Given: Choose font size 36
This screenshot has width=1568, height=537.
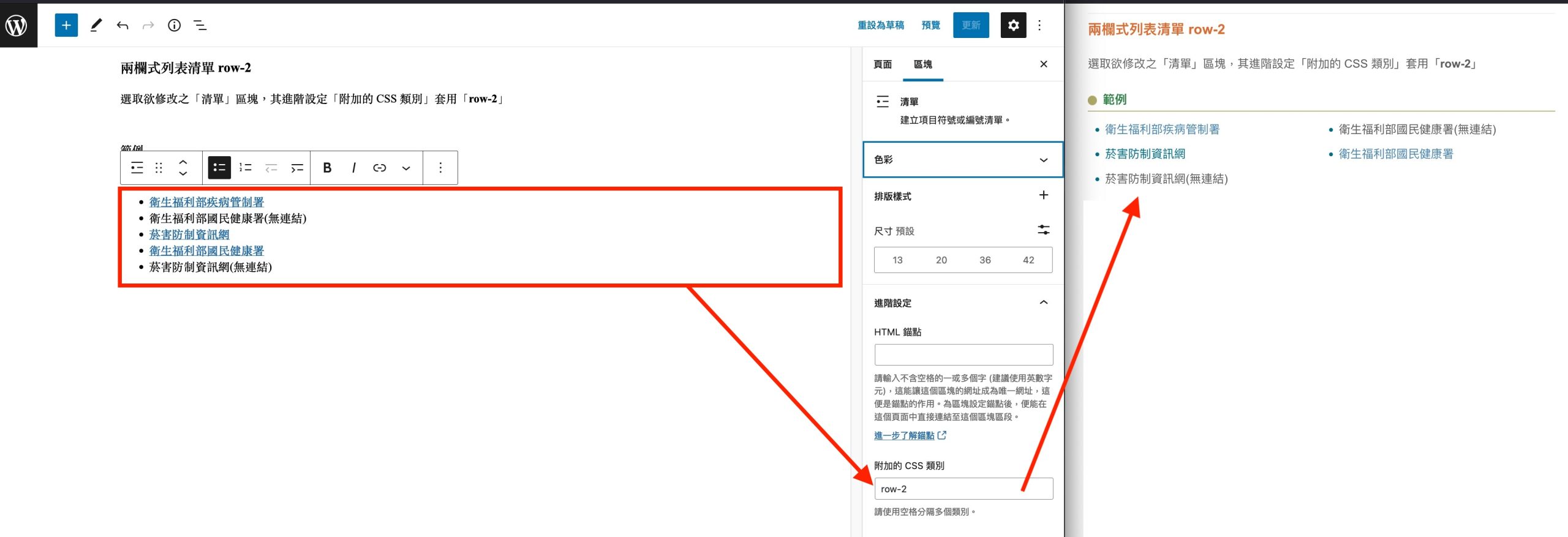Looking at the screenshot, I should [x=985, y=260].
